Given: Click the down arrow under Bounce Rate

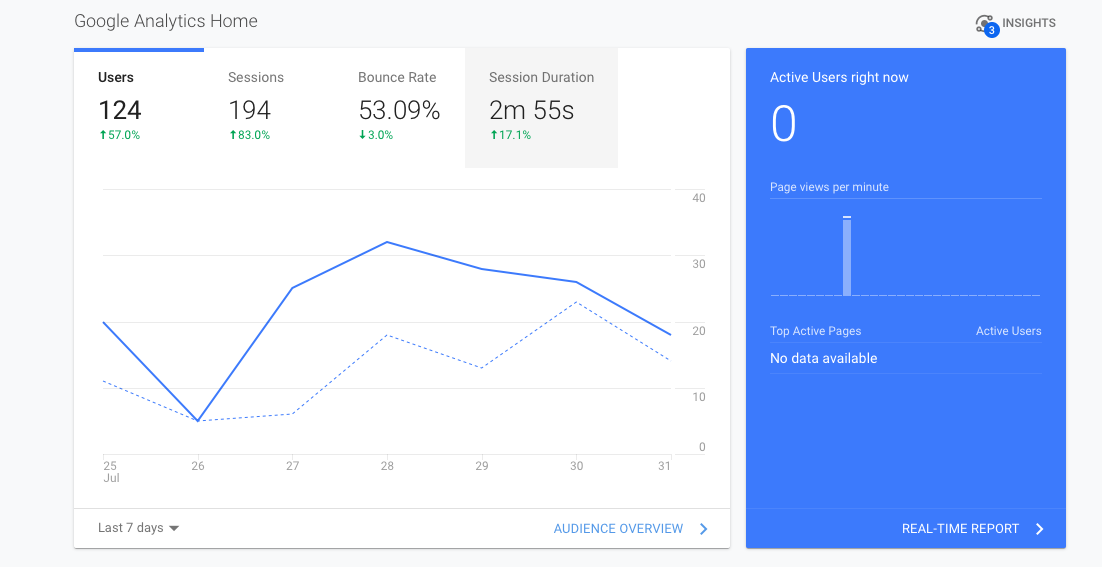Looking at the screenshot, I should (x=362, y=135).
